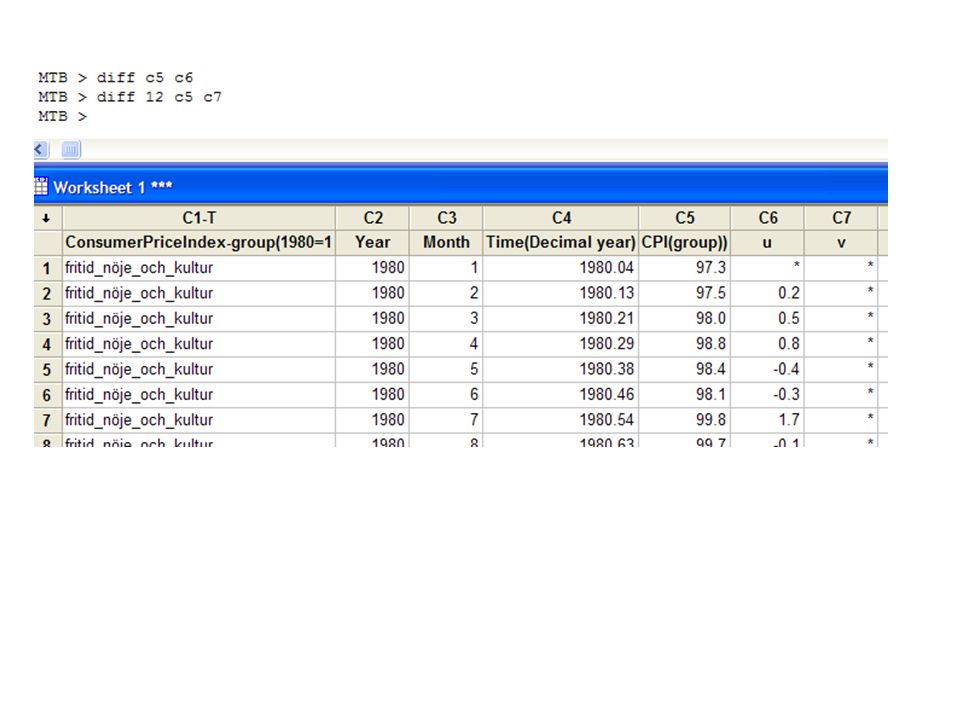This screenshot has width=960, height=720.
Task: Select row number 5 header
Action: coord(47,370)
